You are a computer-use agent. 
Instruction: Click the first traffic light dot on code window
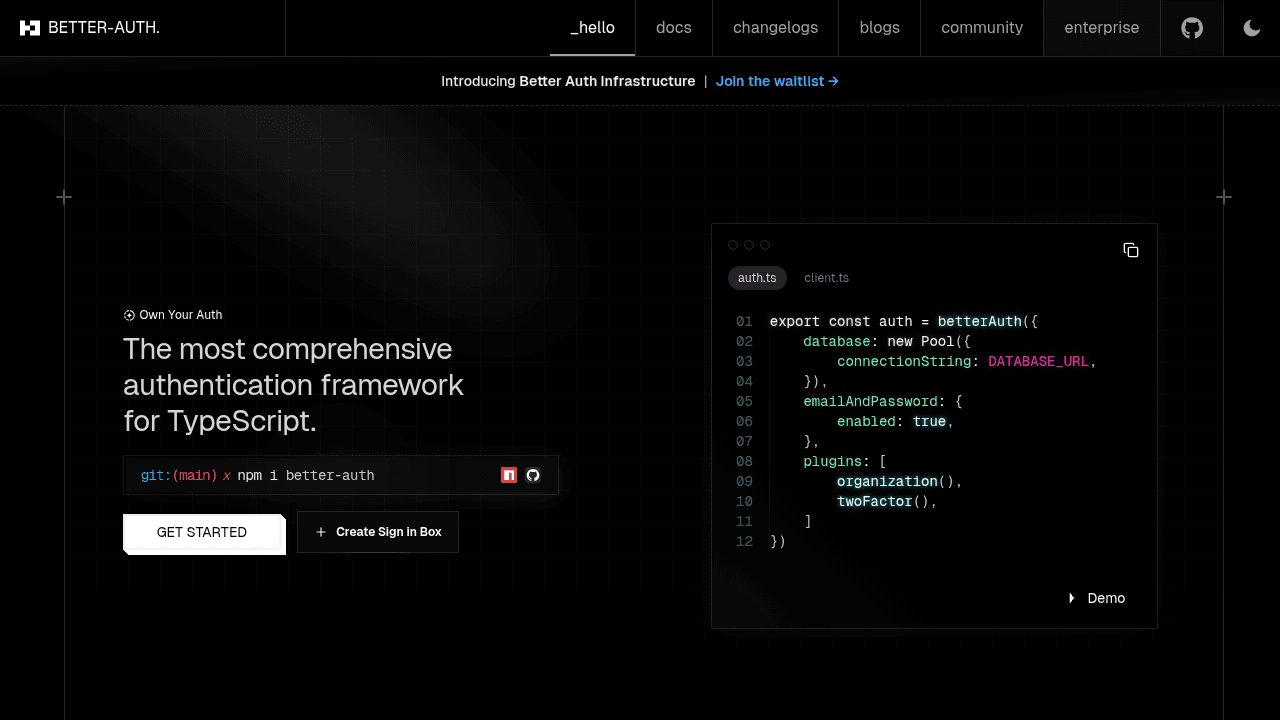(x=733, y=245)
